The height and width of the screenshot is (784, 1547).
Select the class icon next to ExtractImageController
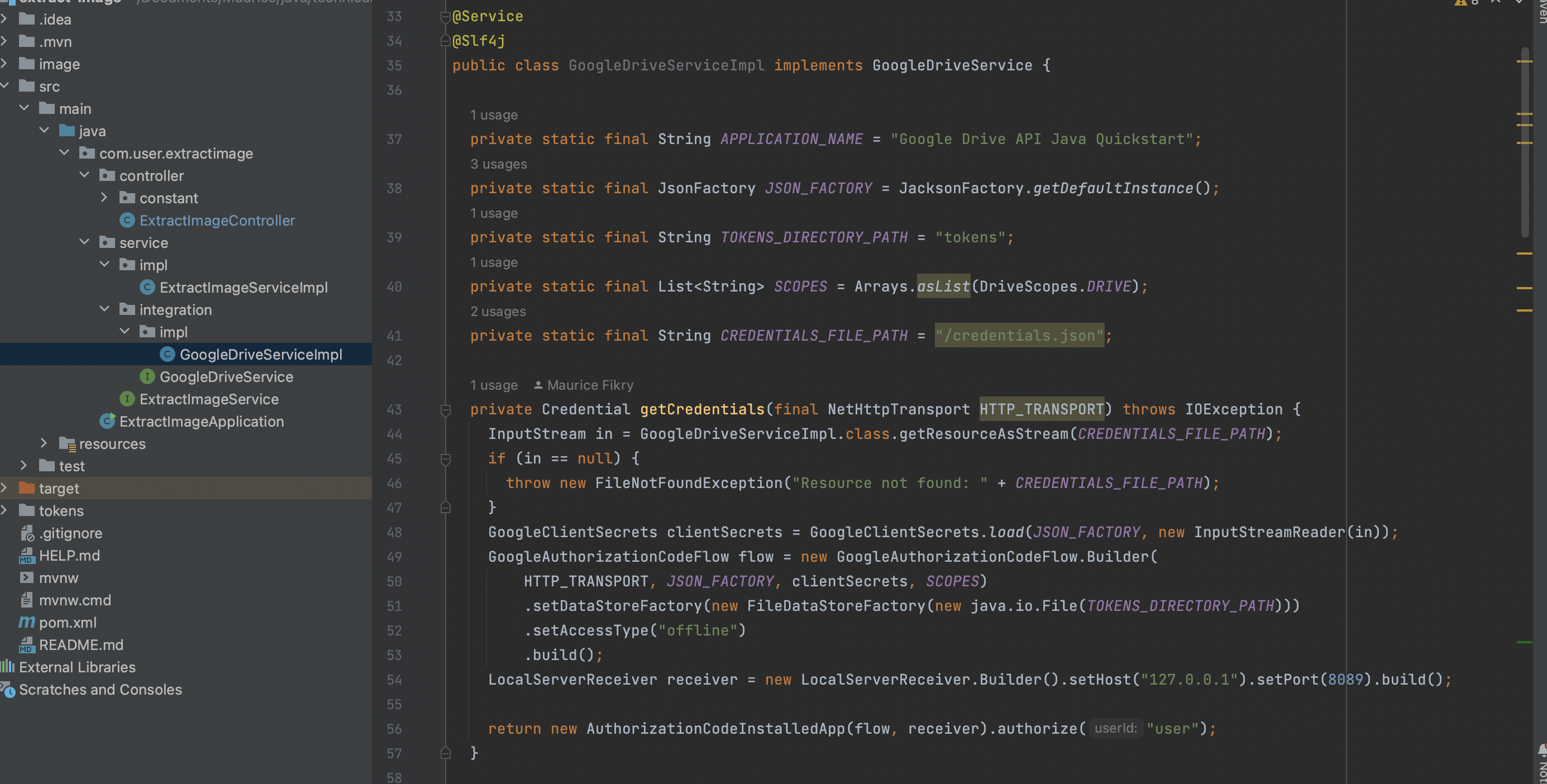click(127, 221)
